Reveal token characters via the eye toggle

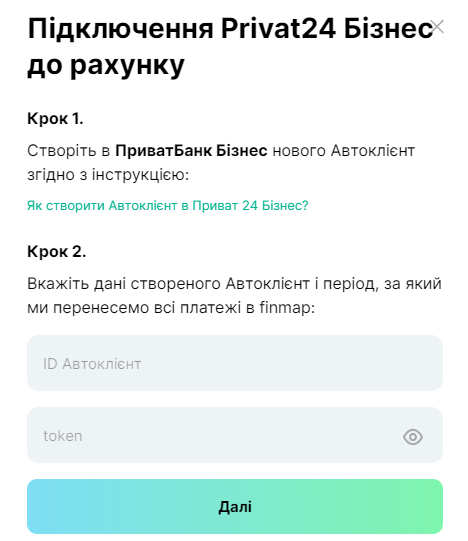(413, 437)
